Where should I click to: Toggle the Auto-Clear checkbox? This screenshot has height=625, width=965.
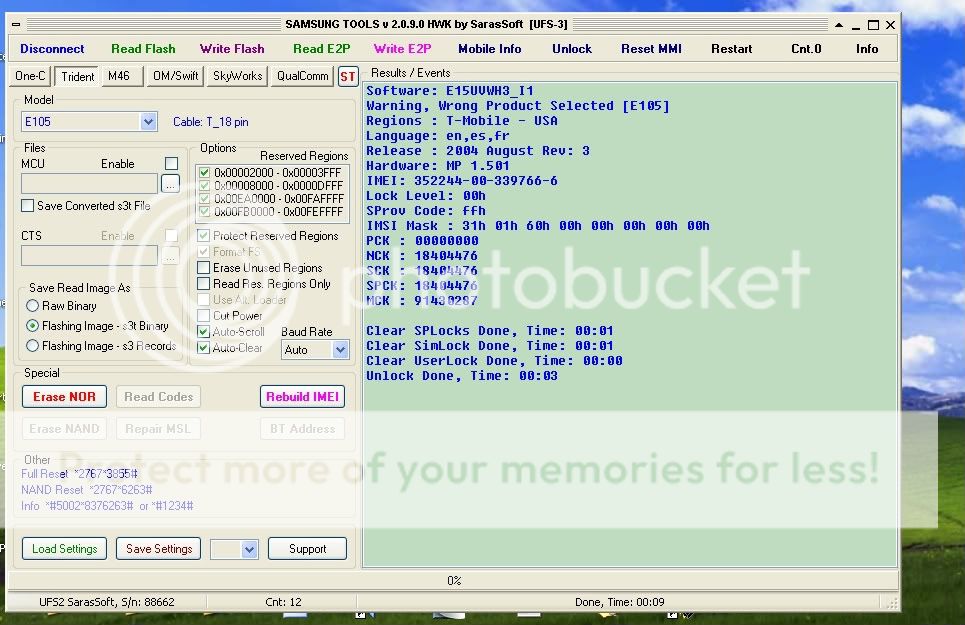click(203, 348)
